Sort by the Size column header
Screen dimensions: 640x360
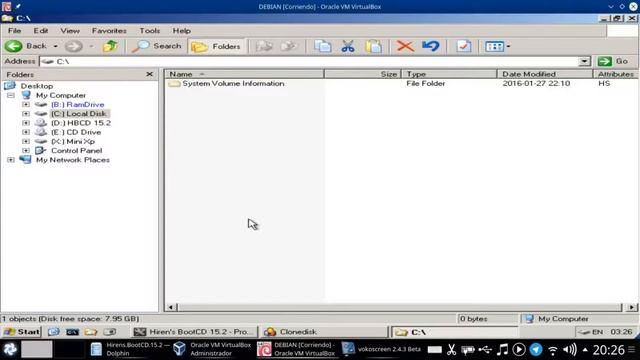(x=362, y=74)
